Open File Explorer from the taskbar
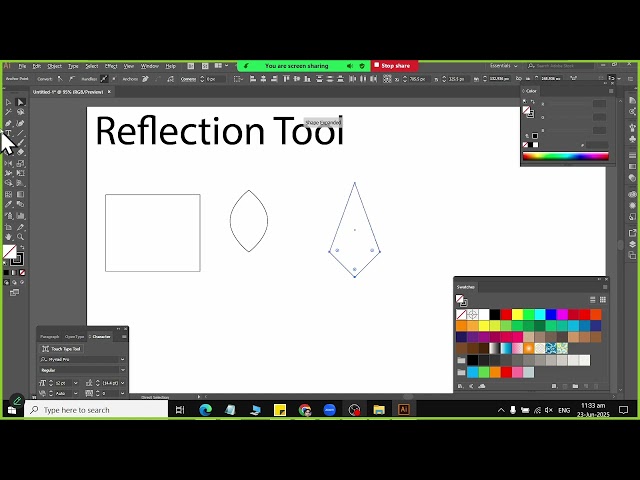 click(379, 410)
